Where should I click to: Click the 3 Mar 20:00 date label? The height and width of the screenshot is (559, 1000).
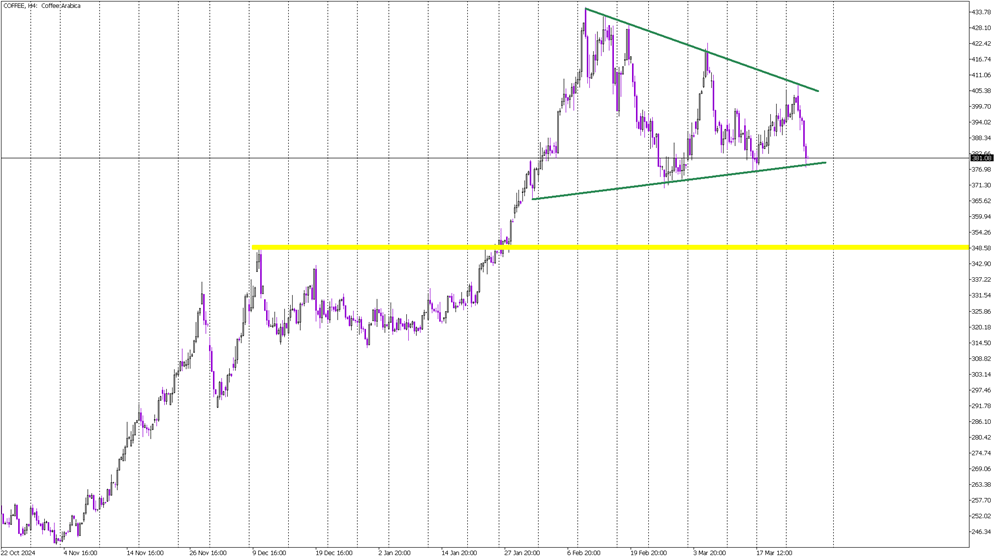pos(709,553)
